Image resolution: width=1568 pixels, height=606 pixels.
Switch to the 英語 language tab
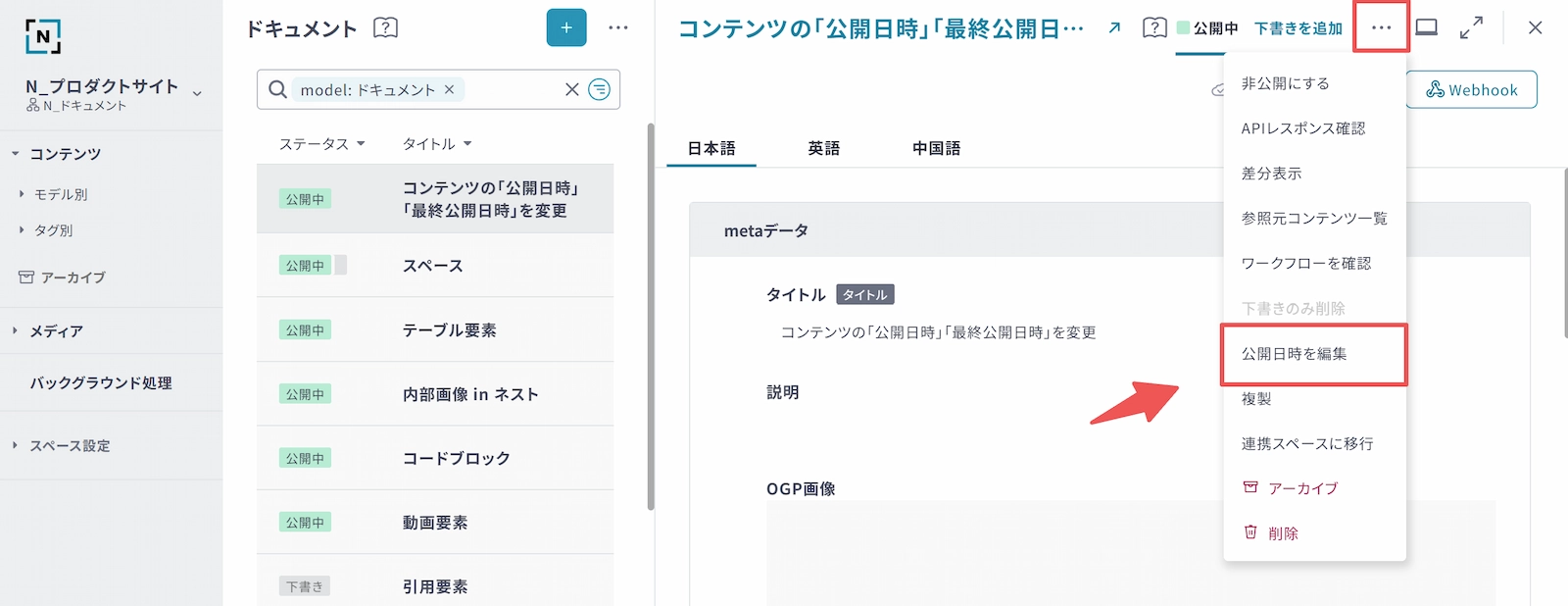(823, 148)
